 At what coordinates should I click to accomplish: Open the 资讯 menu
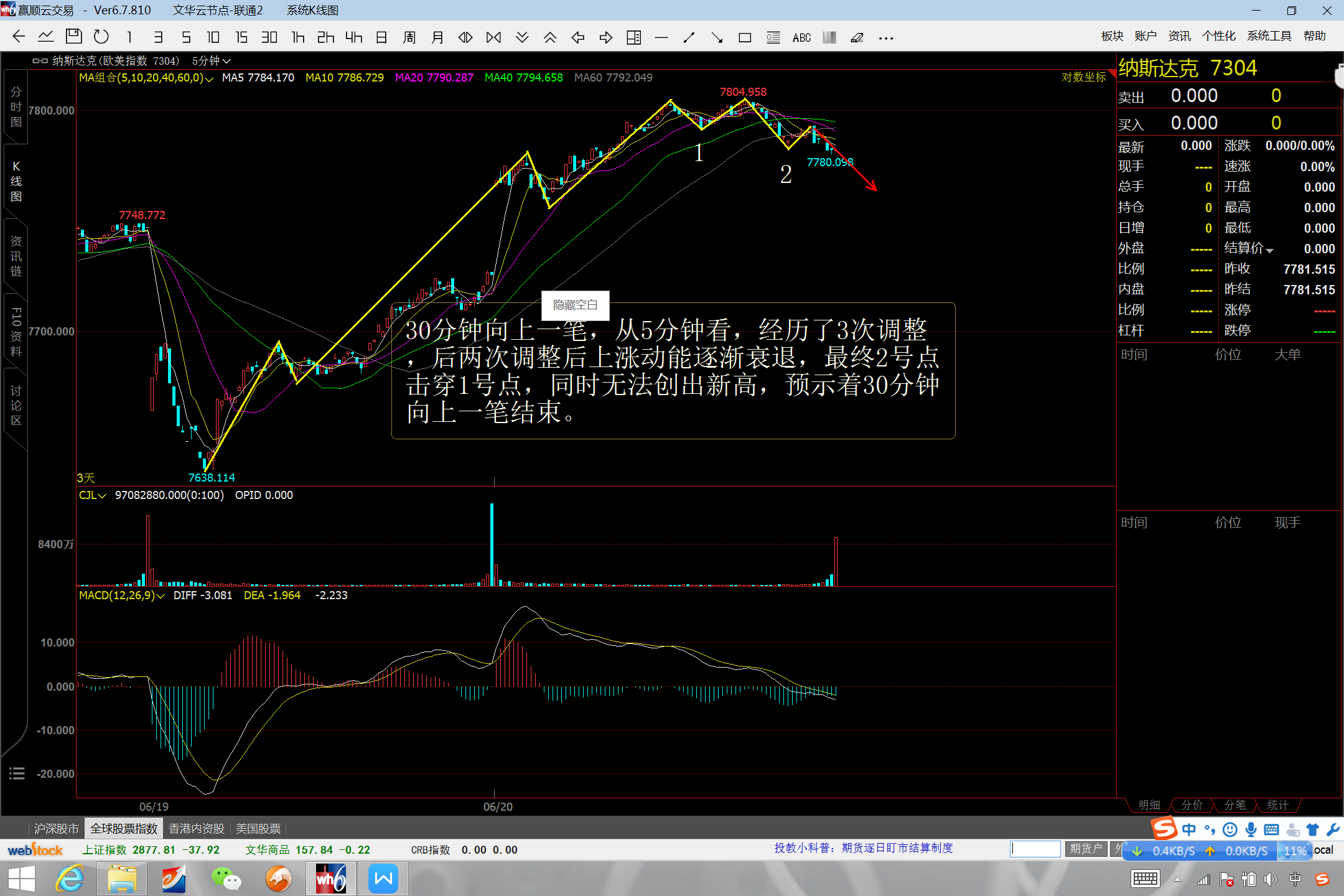[1179, 36]
